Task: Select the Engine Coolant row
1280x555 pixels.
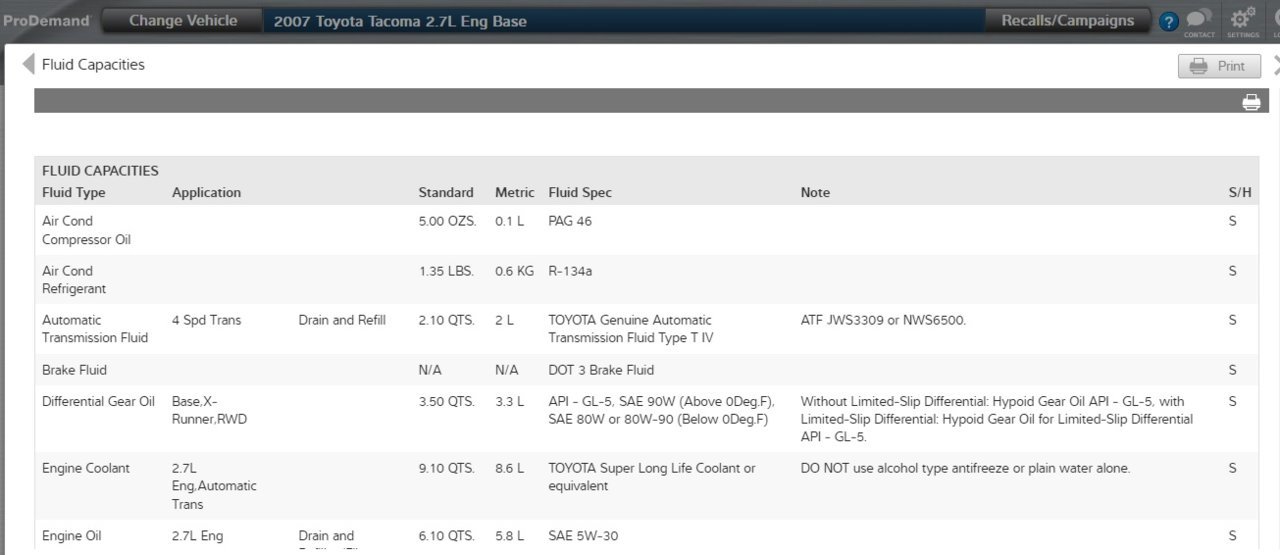Action: (647, 486)
